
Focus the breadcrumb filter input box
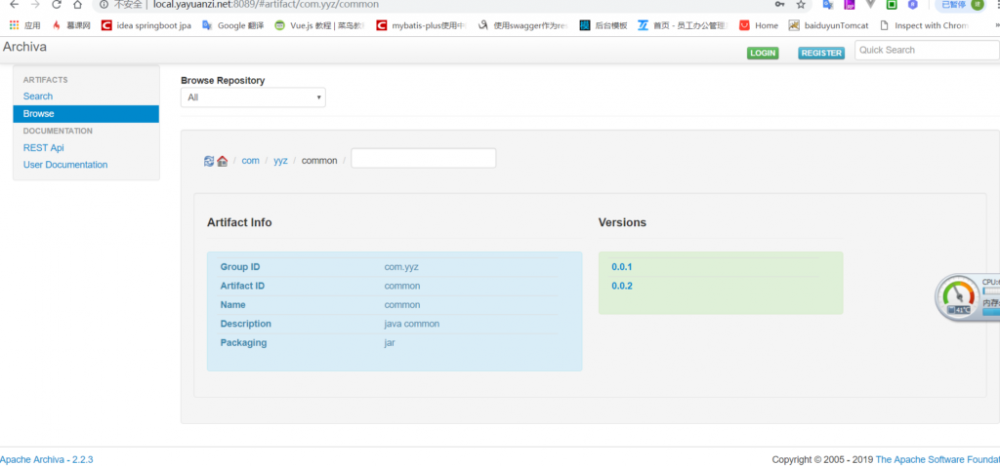click(x=423, y=158)
